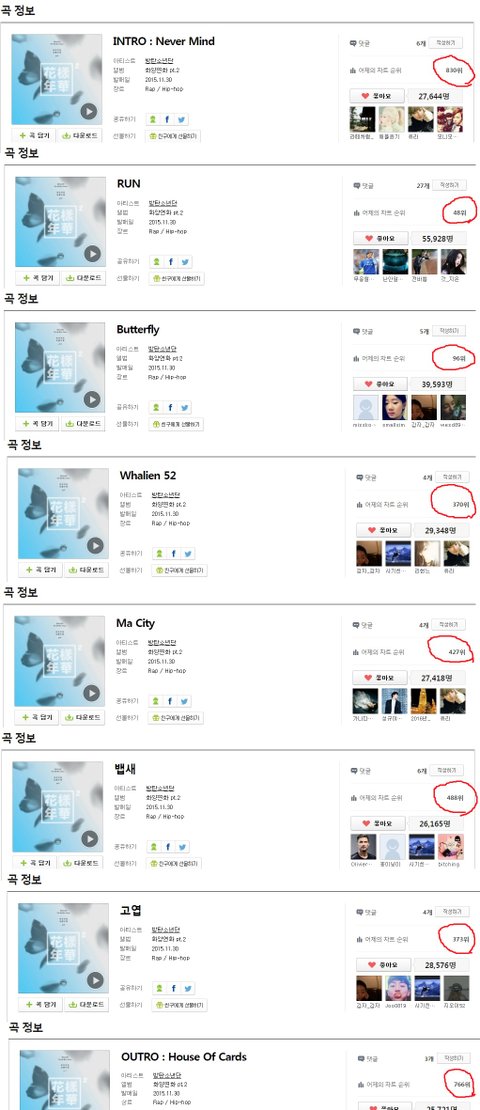Open first fan profile thumbnail under RUN
The image size is (480, 1110).
pyautogui.click(x=366, y=262)
